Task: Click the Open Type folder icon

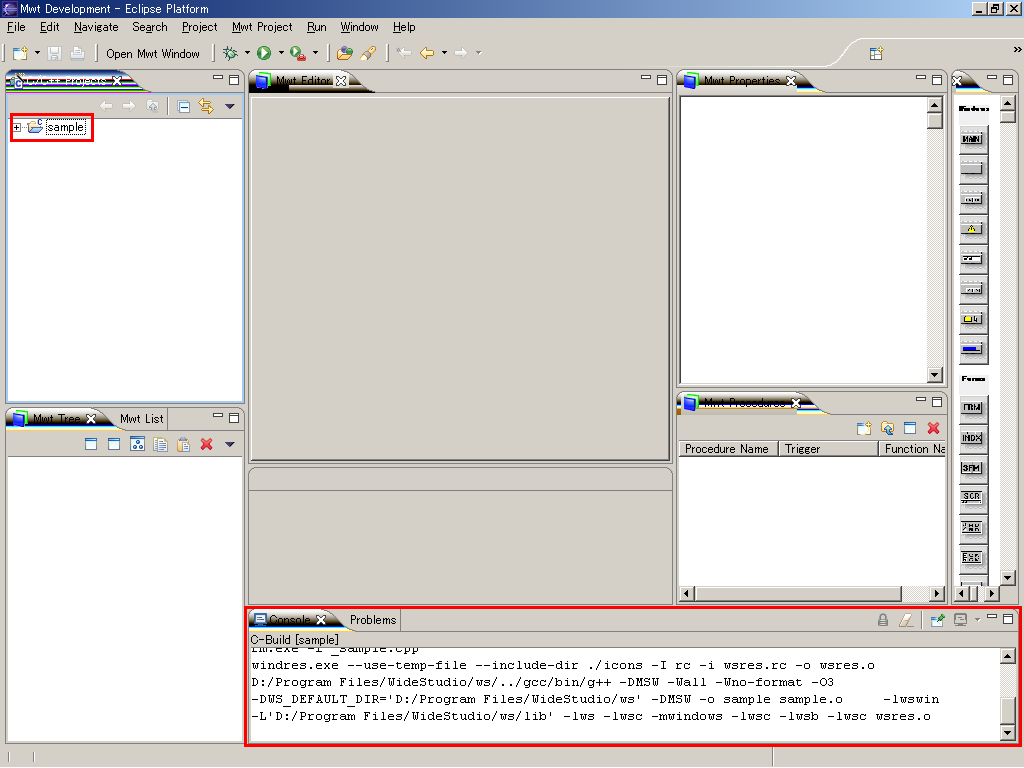Action: (345, 54)
